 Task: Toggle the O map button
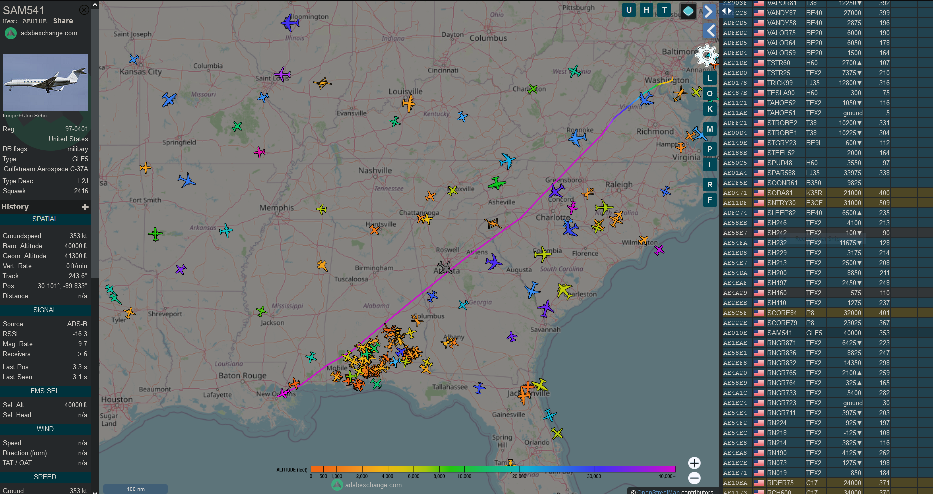pyautogui.click(x=709, y=94)
